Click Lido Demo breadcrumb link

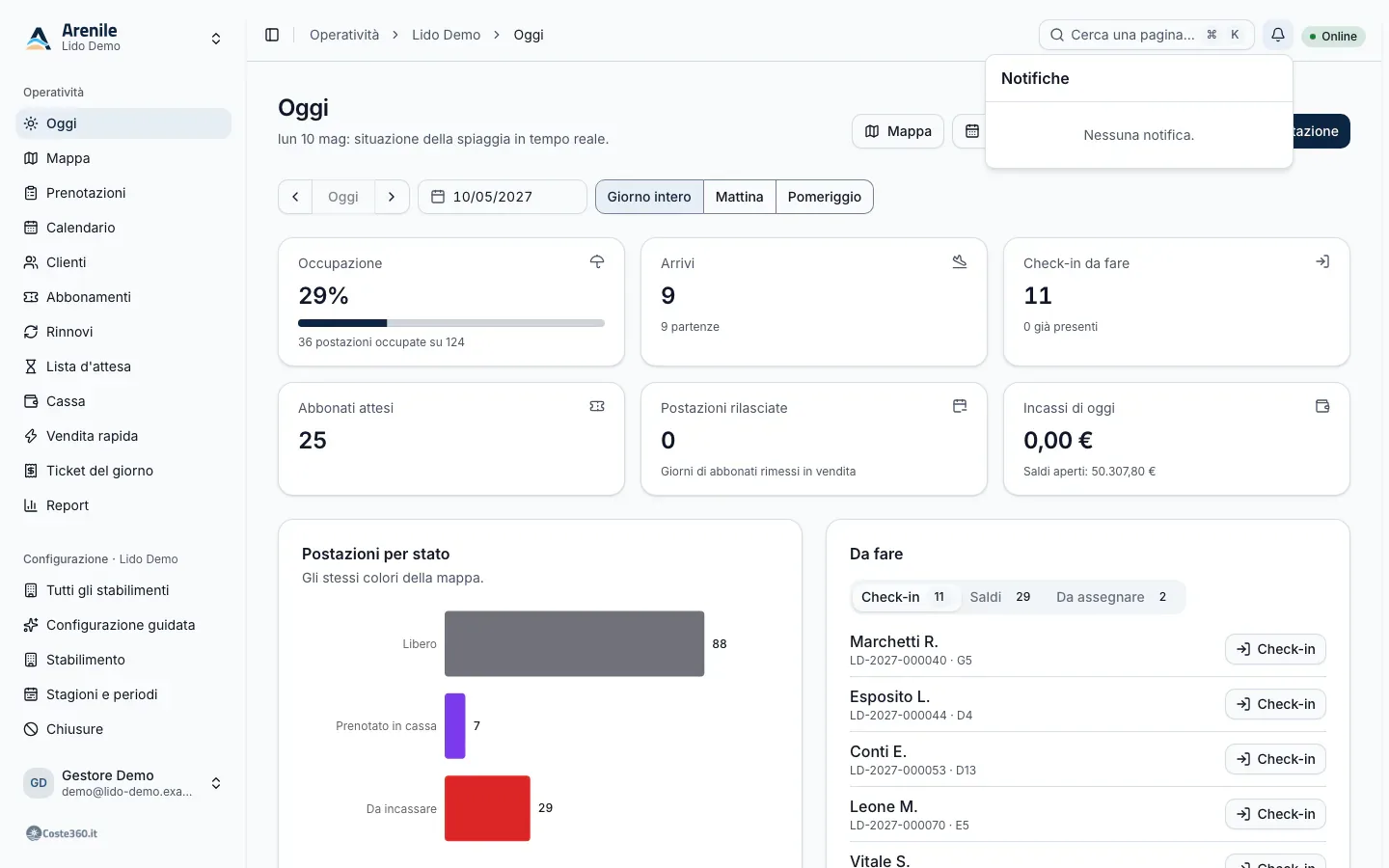[x=447, y=35]
